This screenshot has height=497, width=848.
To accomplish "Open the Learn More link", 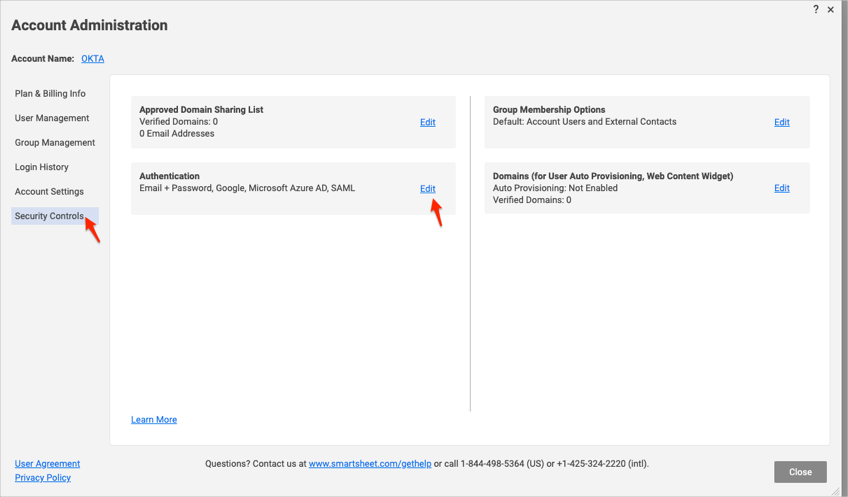I will tap(154, 420).
